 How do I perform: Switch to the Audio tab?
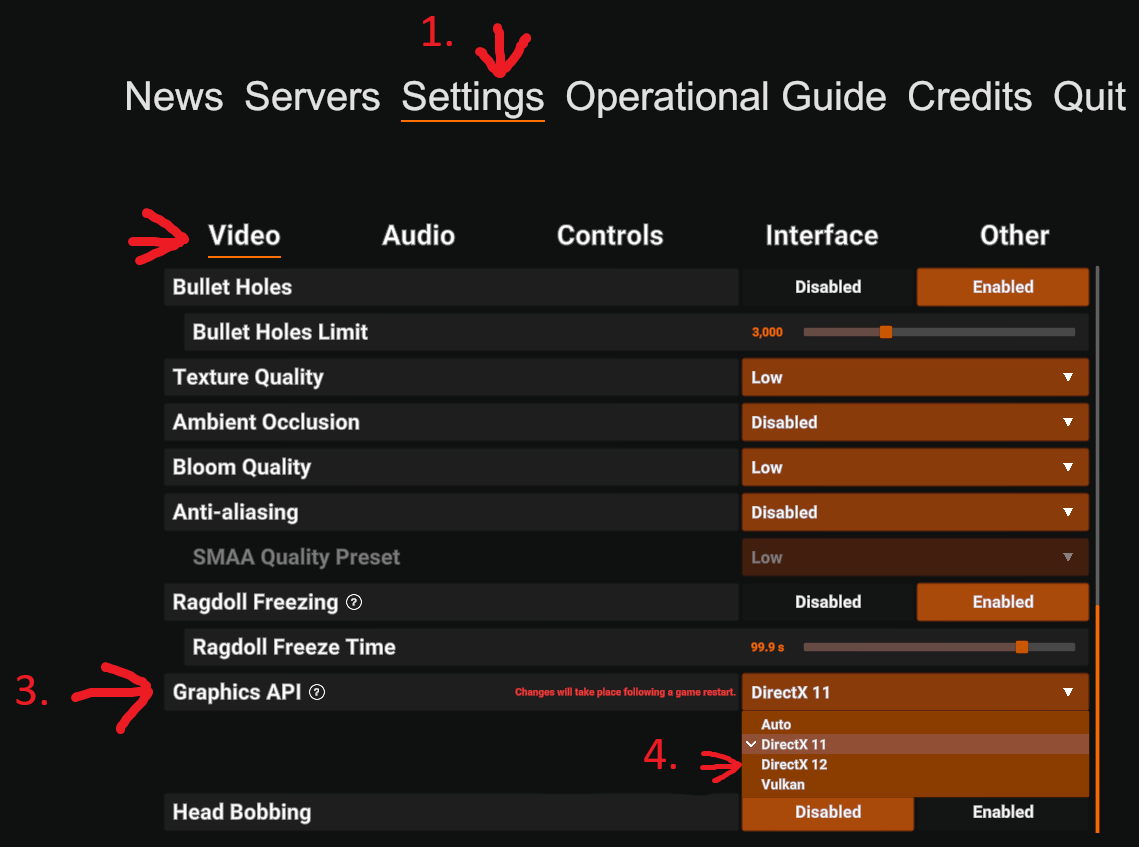tap(418, 235)
